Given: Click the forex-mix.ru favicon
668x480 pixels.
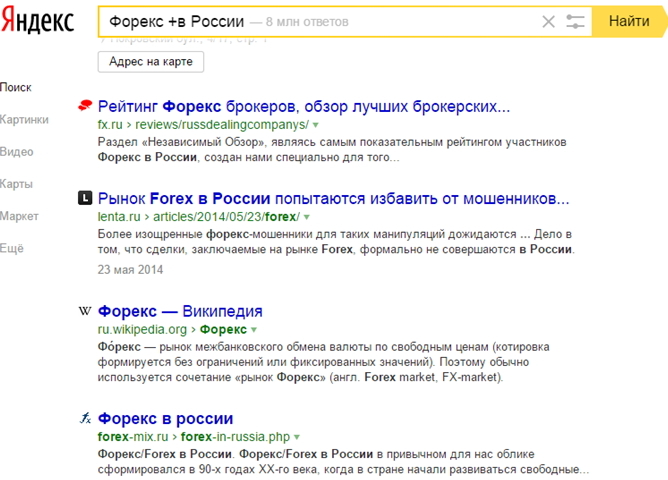Looking at the screenshot, I should [x=85, y=418].
